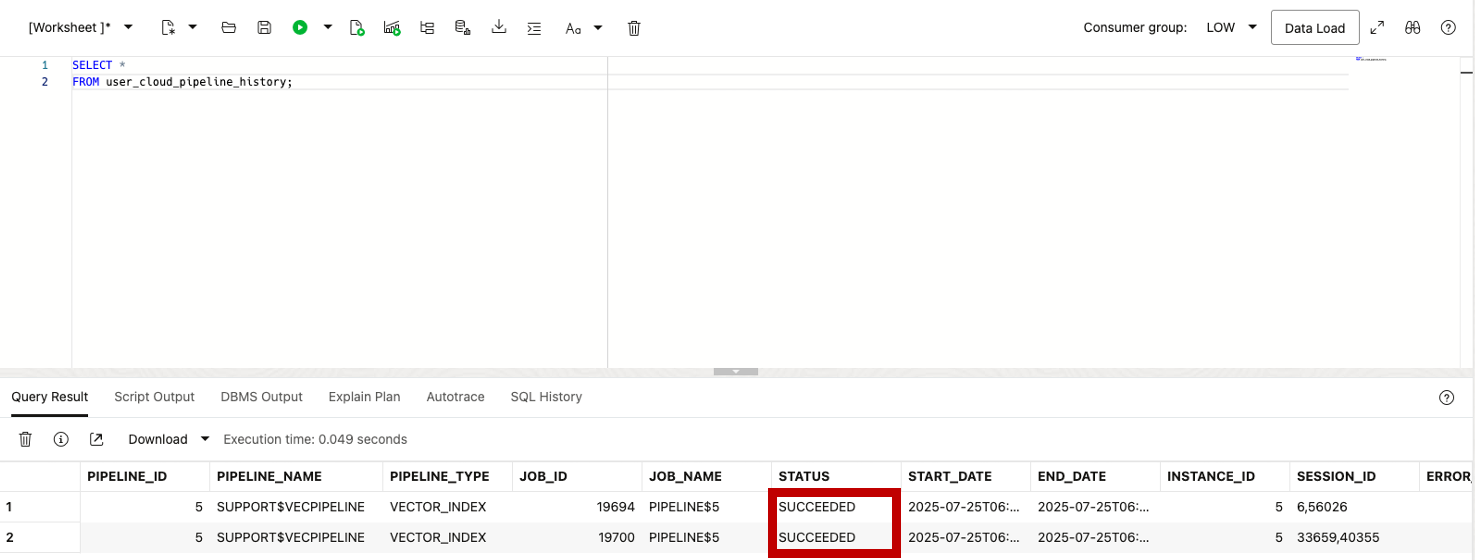This screenshot has width=1475, height=560.
Task: Open a saved worksheet file
Action: point(229,28)
